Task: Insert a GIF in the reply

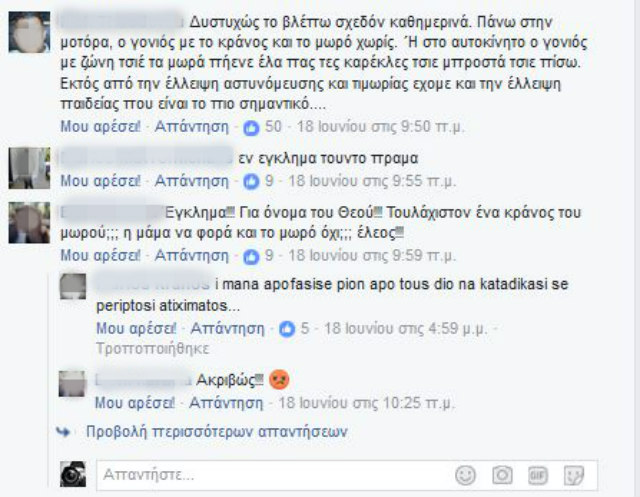Action: coord(538,475)
